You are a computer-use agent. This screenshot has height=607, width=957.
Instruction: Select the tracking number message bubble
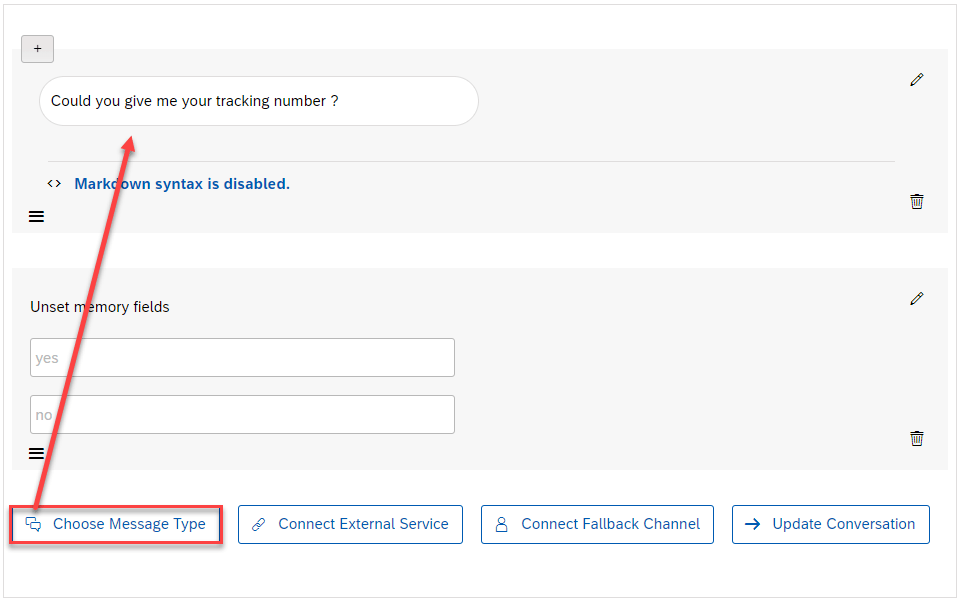click(258, 101)
